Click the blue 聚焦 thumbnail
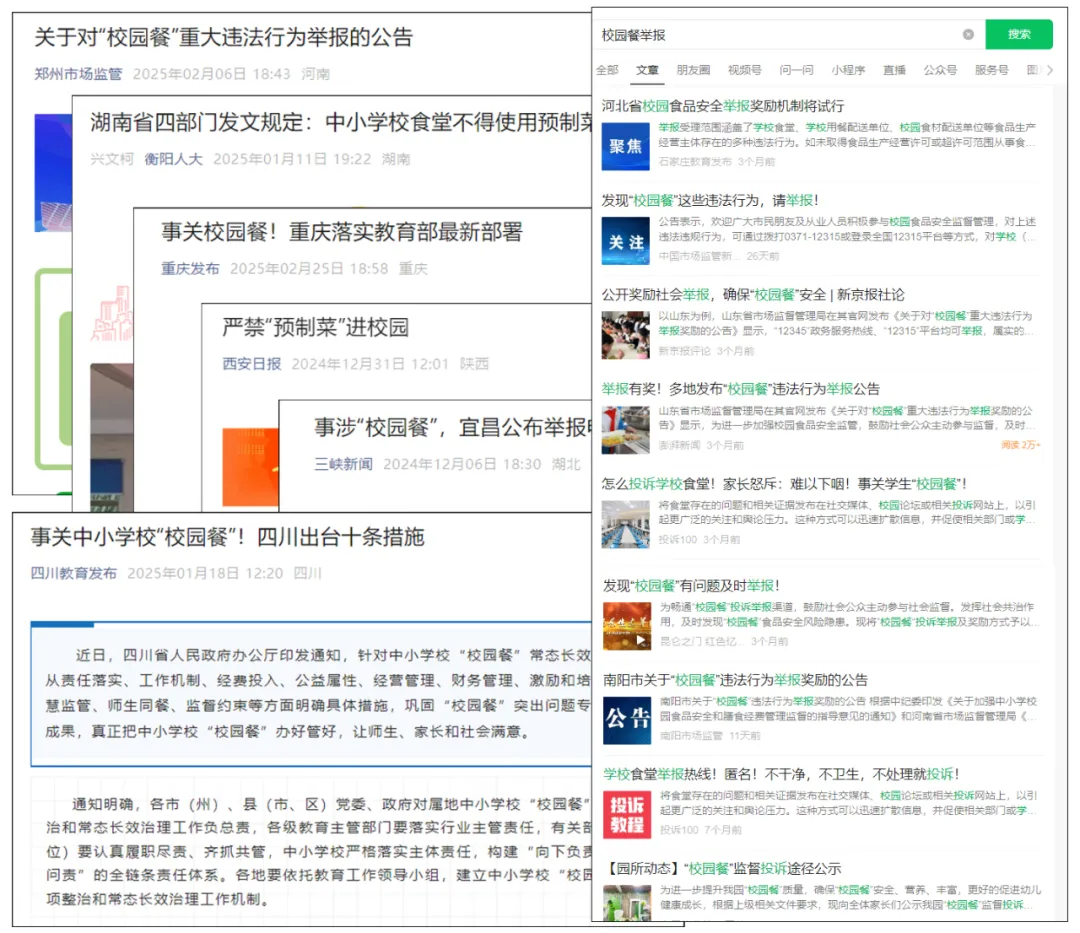 pyautogui.click(x=625, y=146)
